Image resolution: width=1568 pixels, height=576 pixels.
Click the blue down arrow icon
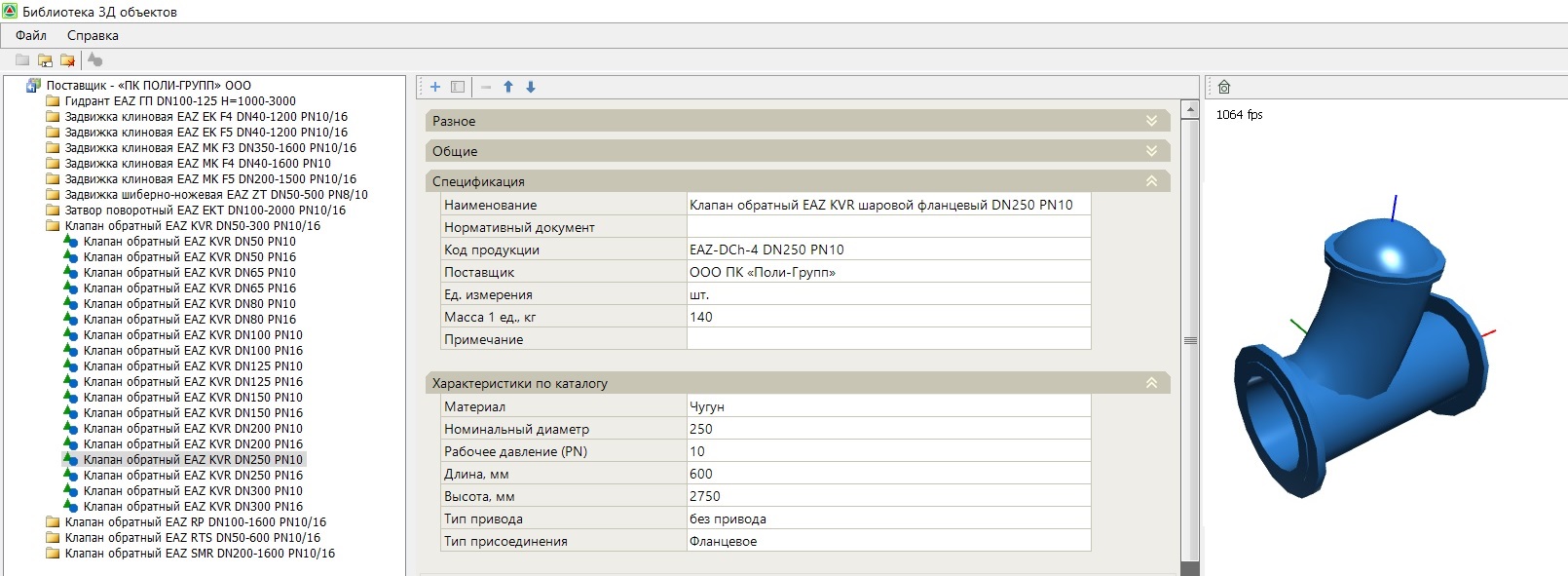[x=531, y=87]
